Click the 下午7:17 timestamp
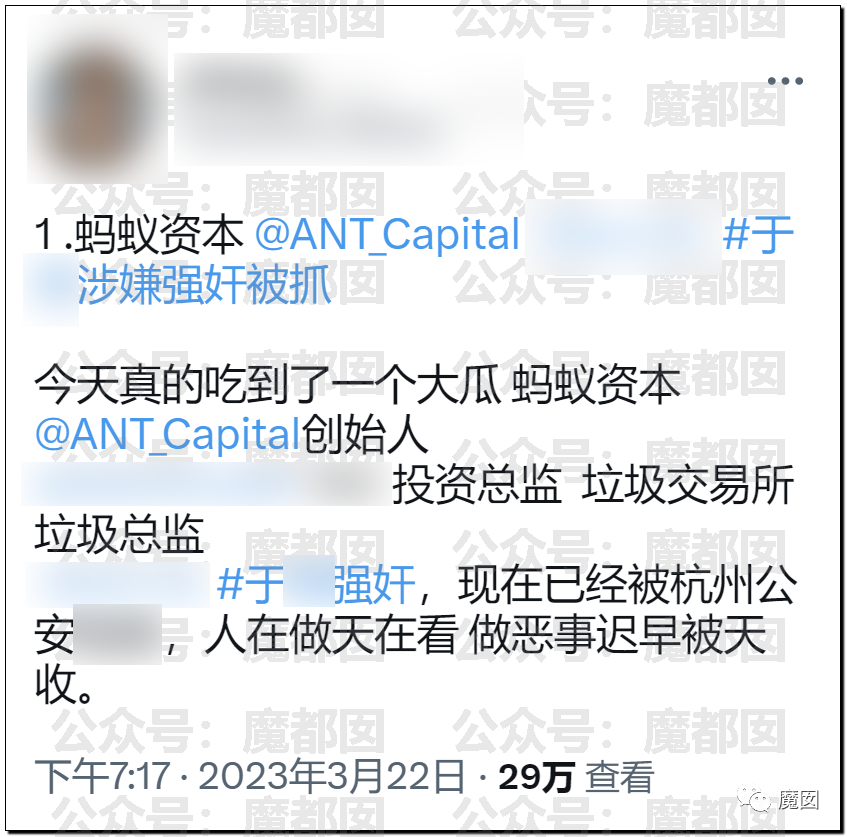 pos(103,776)
